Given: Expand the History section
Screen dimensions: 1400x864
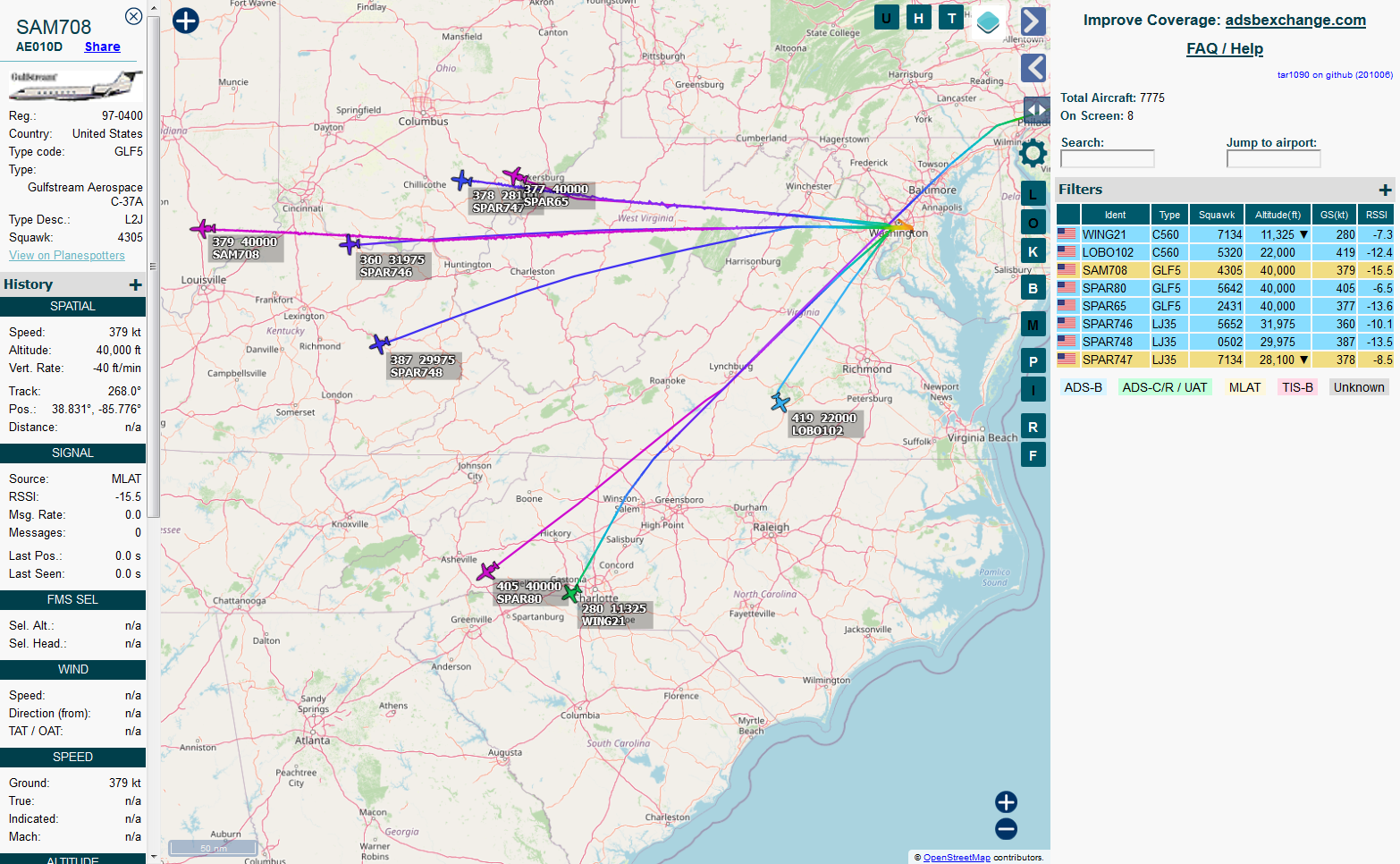Looking at the screenshot, I should (136, 284).
